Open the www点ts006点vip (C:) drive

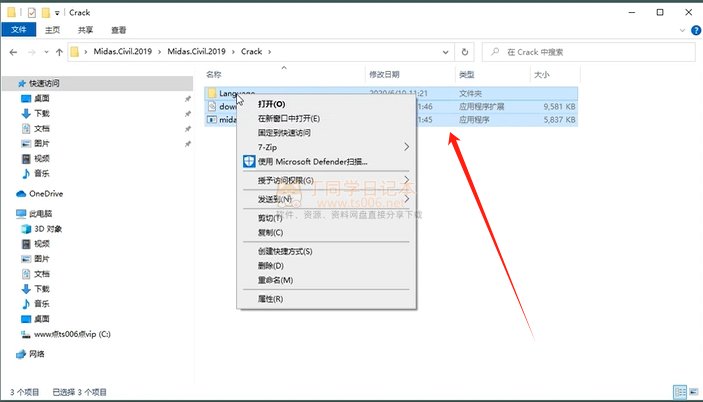click(72, 334)
